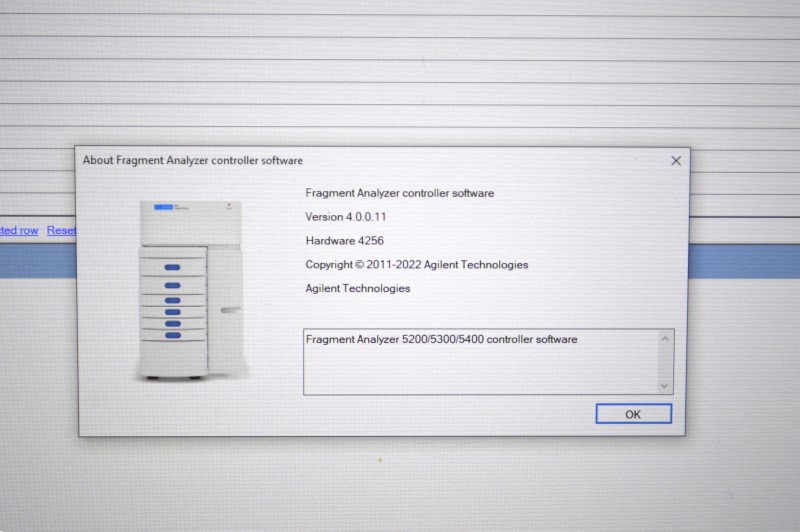Click the scroll up arrow in description box
The width and height of the screenshot is (800, 532).
pyautogui.click(x=665, y=339)
